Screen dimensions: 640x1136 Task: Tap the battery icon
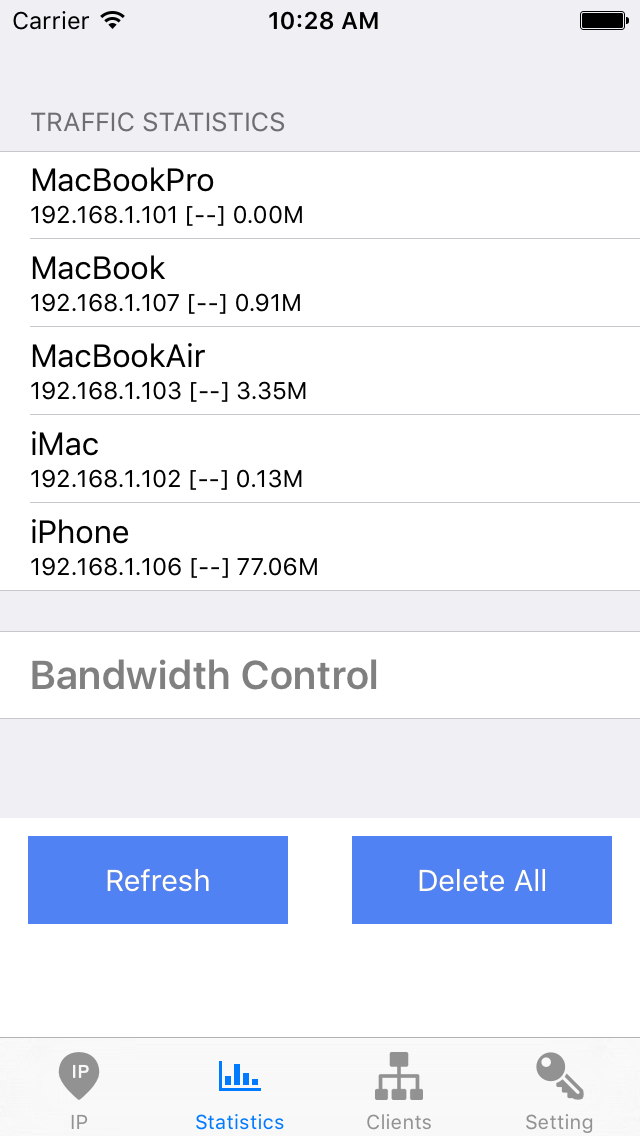pyautogui.click(x=604, y=18)
